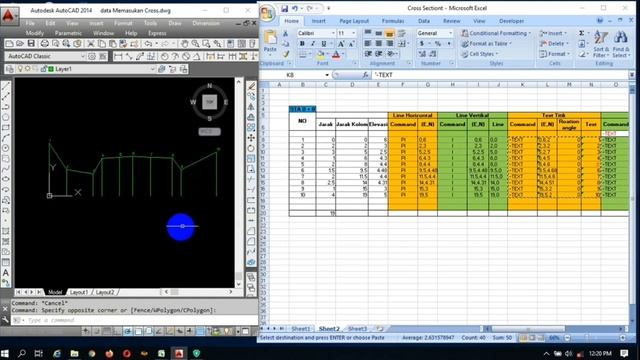
Task: Open Conditional Formatting dropdown
Action: pyautogui.click(x=496, y=33)
